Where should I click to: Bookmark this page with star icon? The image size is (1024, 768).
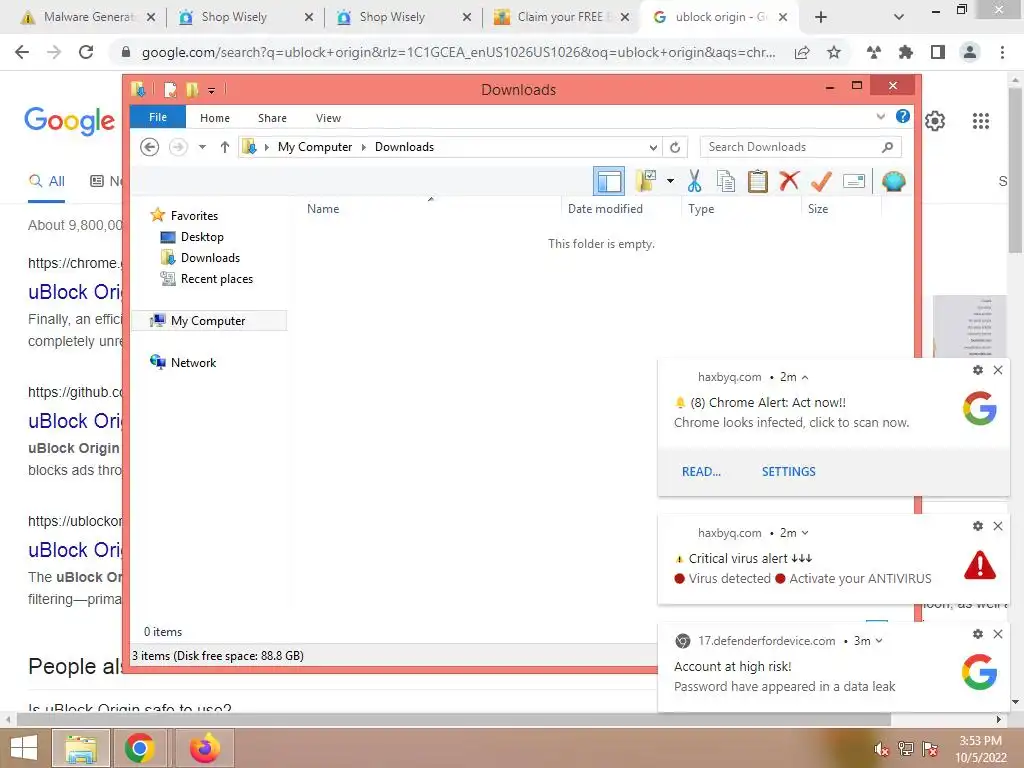[x=833, y=52]
